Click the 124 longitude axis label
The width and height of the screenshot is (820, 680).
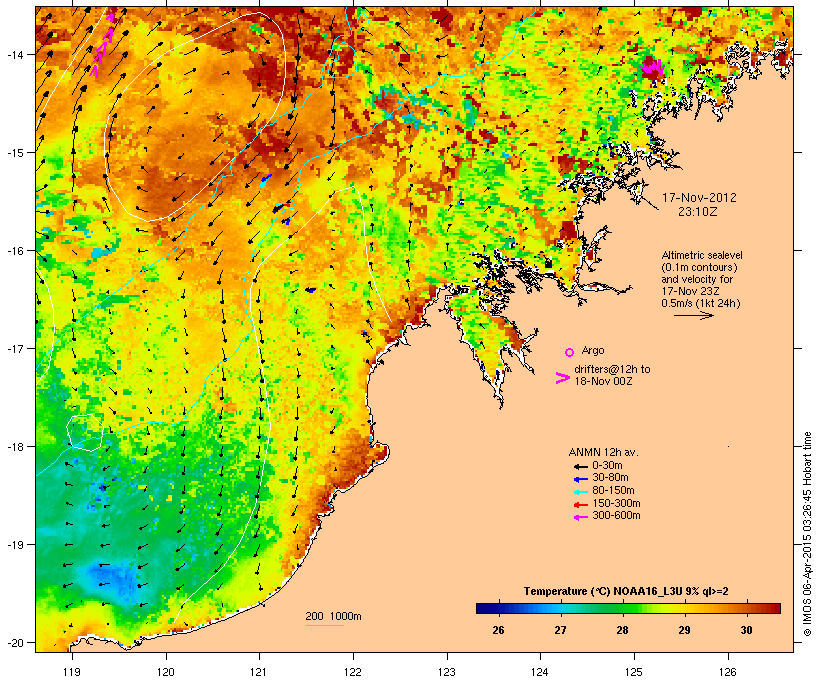click(x=540, y=672)
